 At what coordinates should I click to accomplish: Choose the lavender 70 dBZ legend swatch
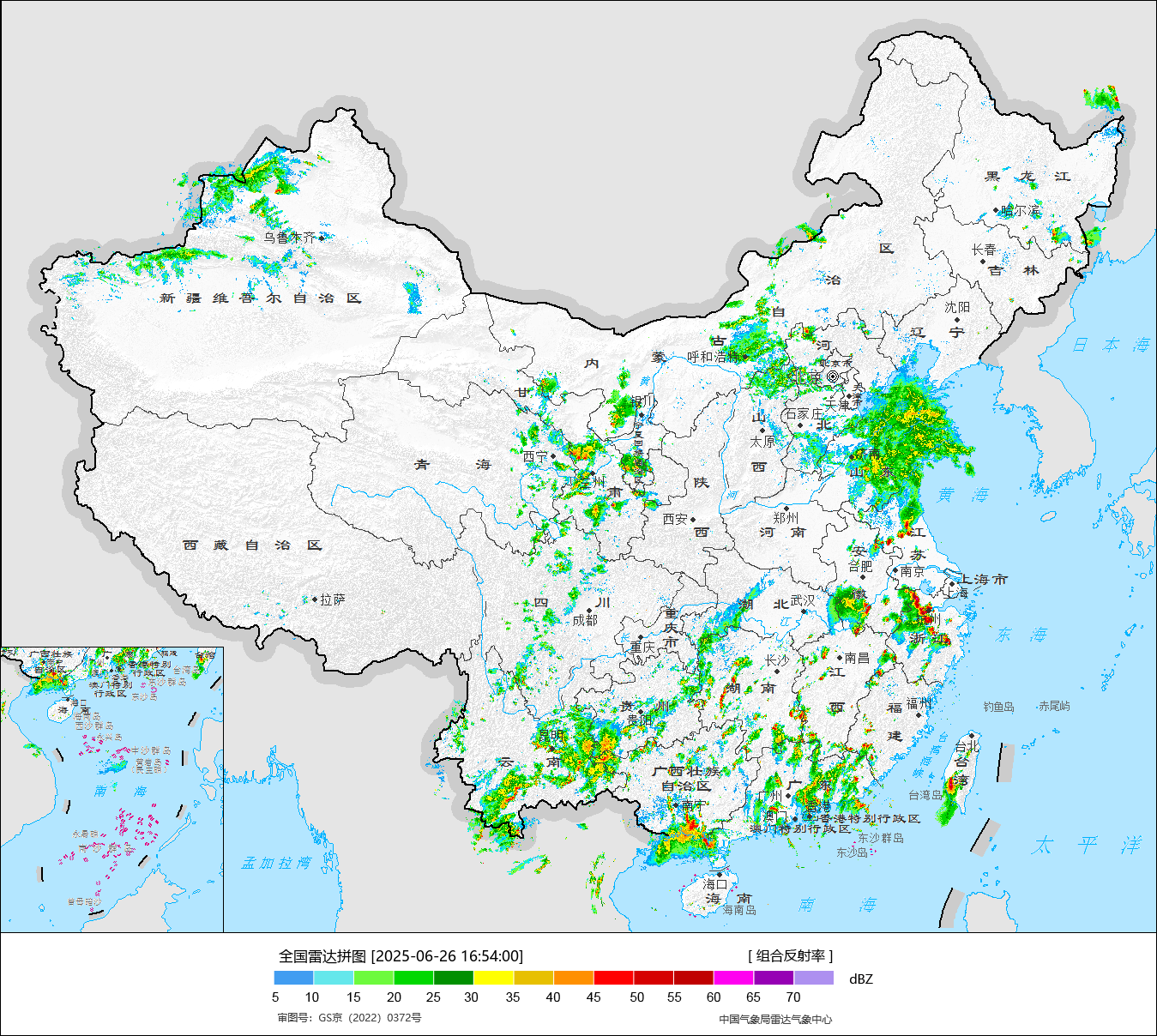tap(814, 978)
